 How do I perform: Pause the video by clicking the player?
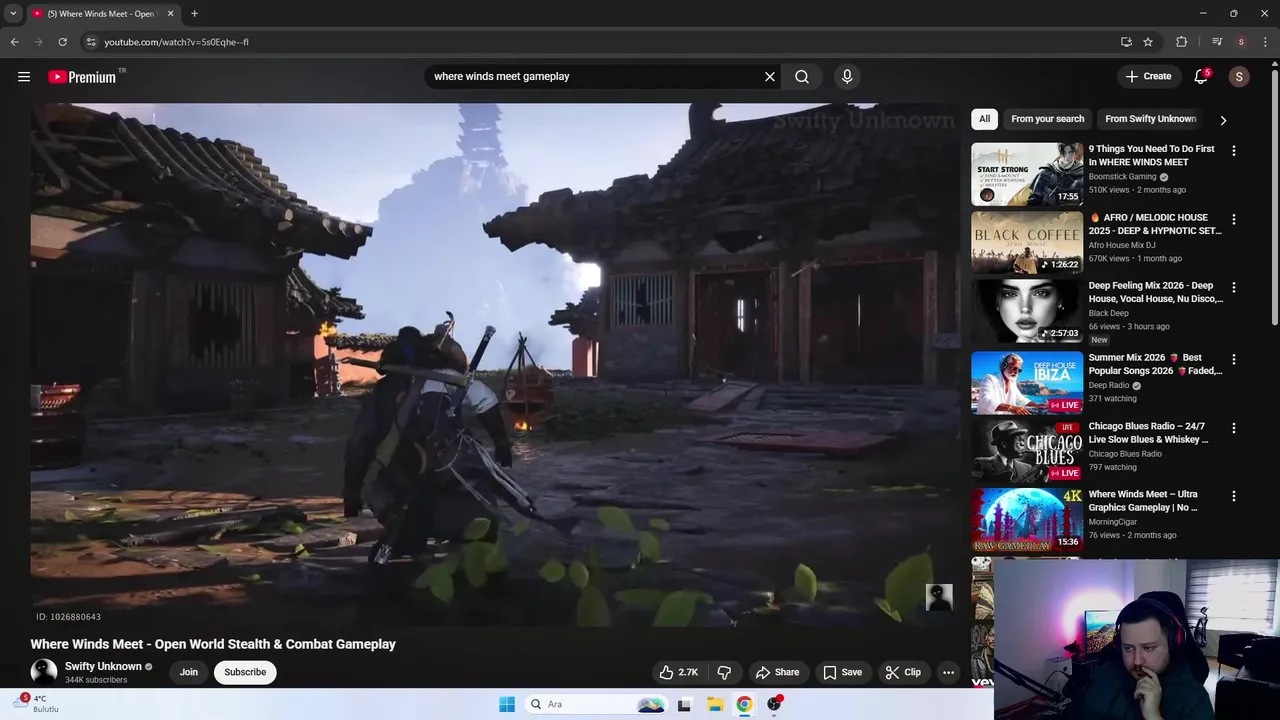point(495,365)
